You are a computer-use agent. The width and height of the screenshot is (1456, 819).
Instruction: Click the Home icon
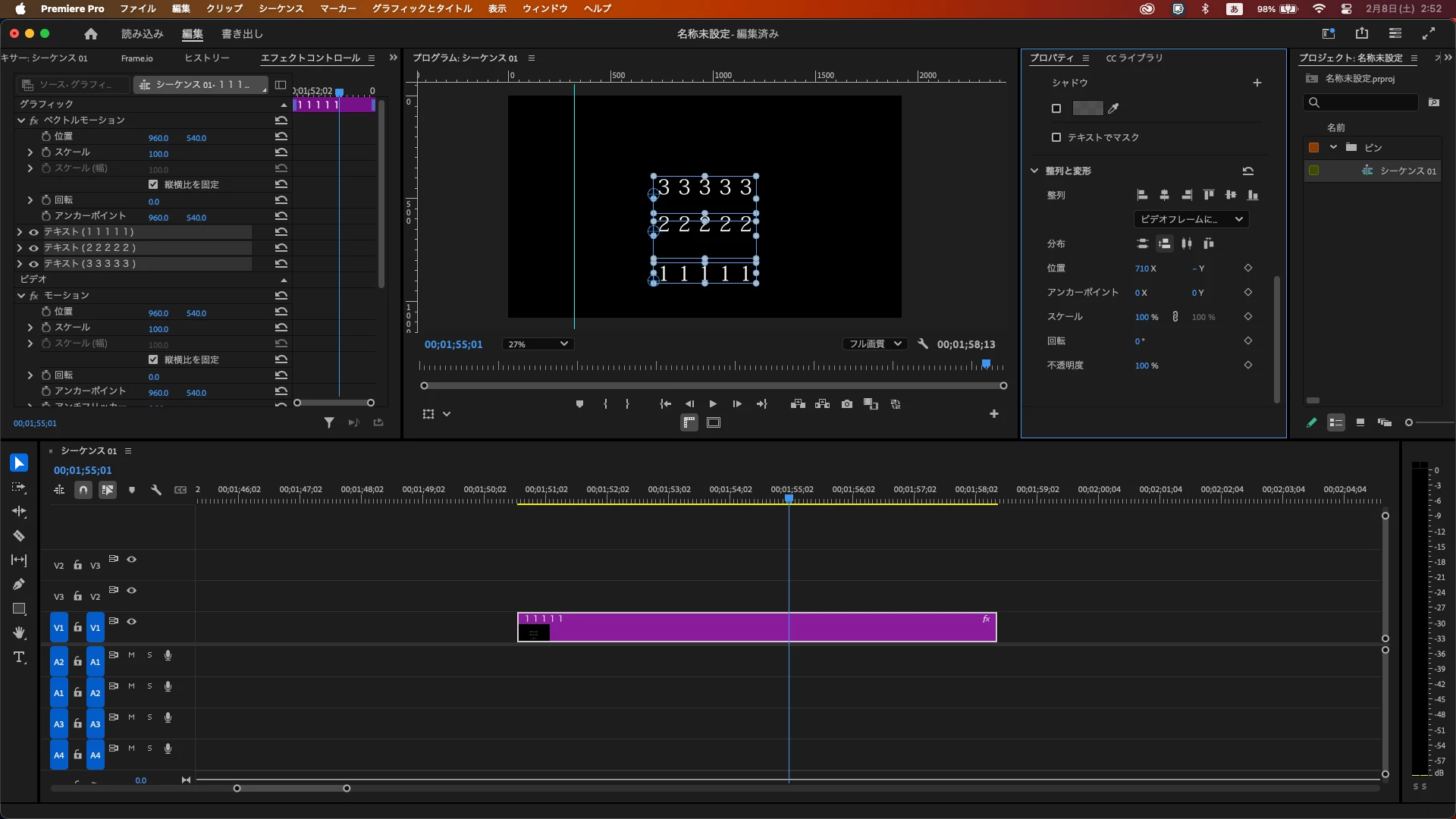tap(91, 34)
